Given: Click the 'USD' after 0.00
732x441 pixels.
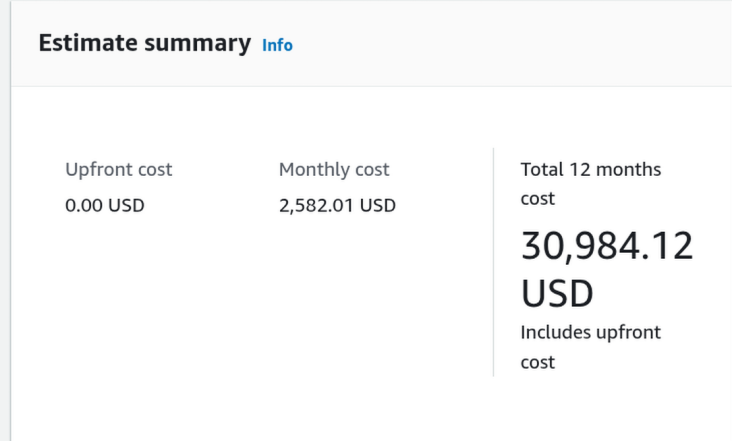Looking at the screenshot, I should [x=126, y=206].
